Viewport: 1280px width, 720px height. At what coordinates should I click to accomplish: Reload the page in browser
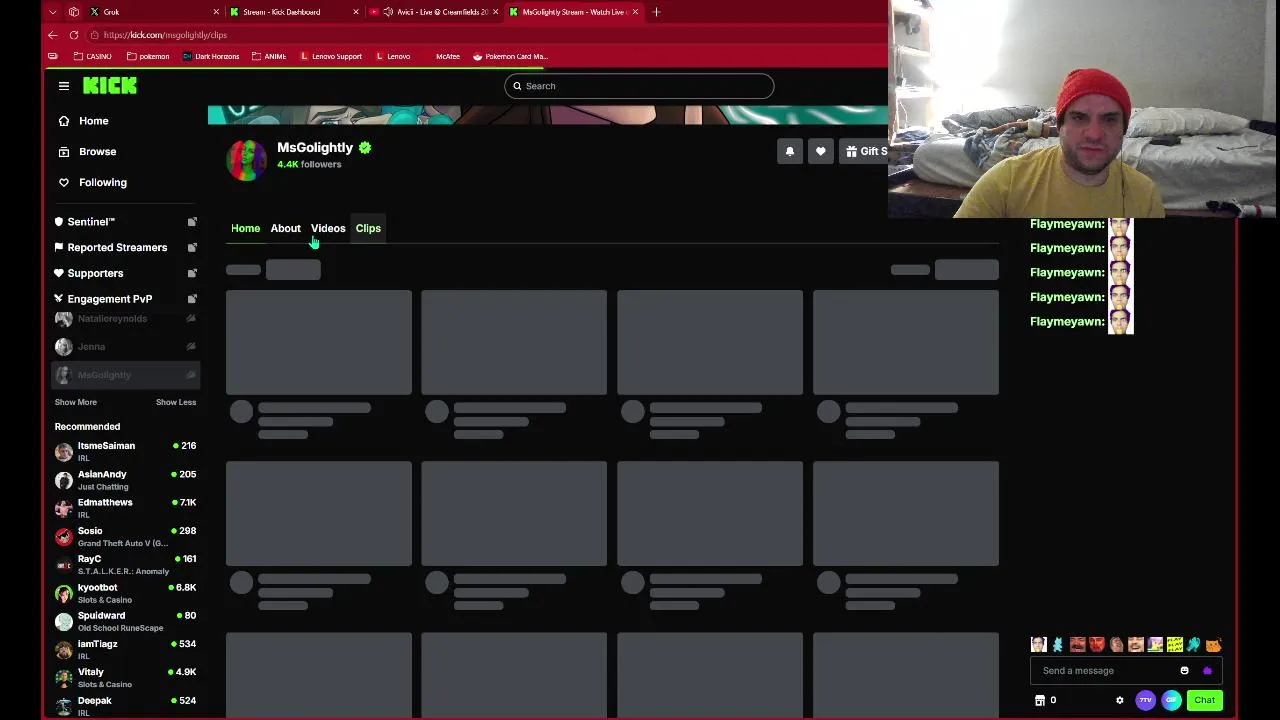74,35
